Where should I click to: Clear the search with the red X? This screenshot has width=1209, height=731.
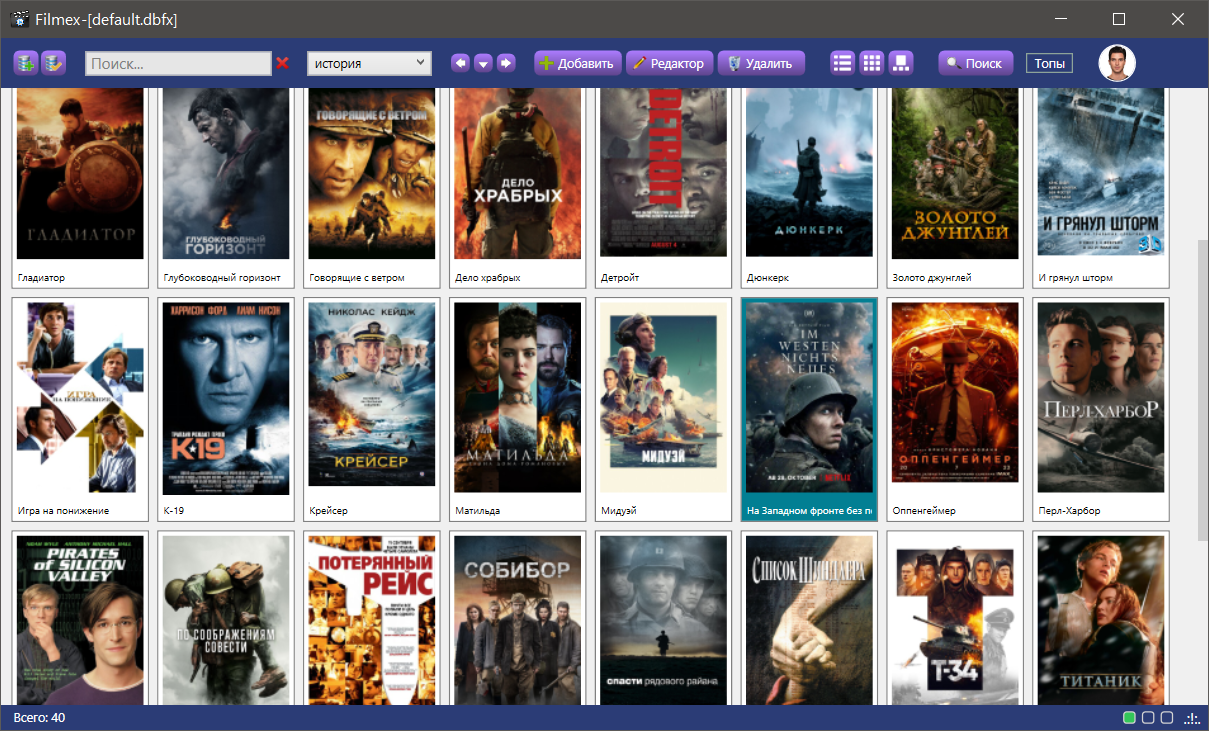point(283,63)
